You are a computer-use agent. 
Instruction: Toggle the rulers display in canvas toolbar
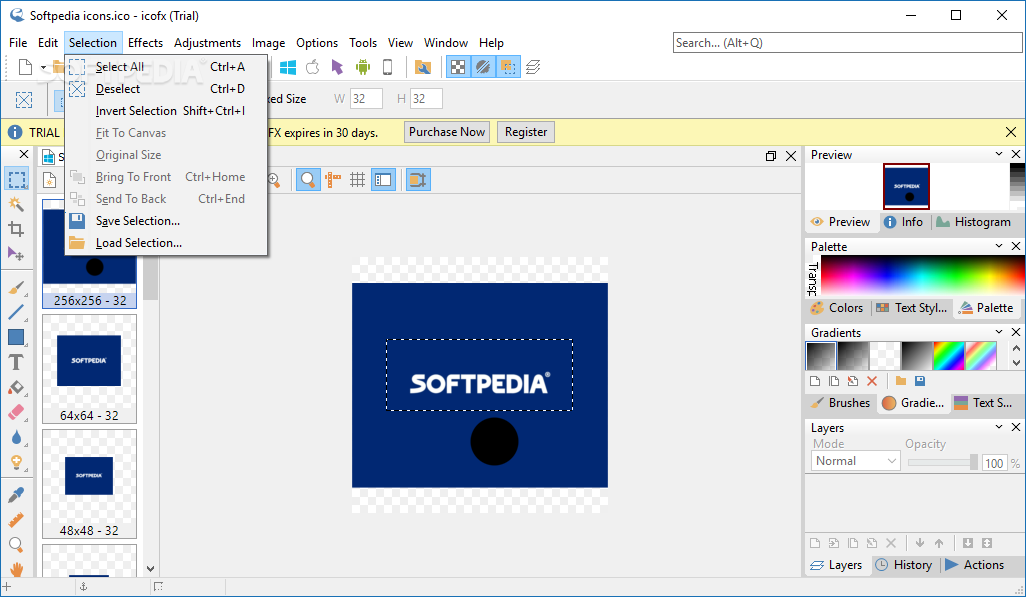click(333, 180)
